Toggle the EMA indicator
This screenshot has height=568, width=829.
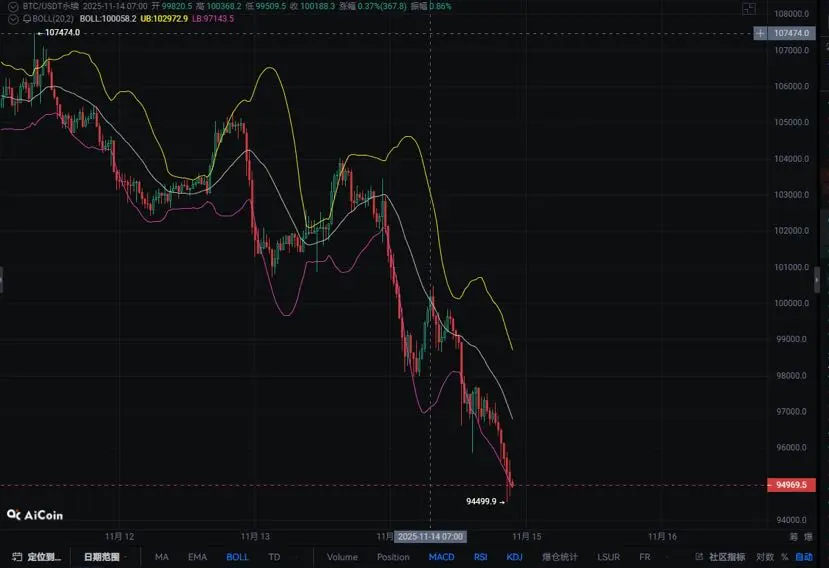[x=197, y=557]
